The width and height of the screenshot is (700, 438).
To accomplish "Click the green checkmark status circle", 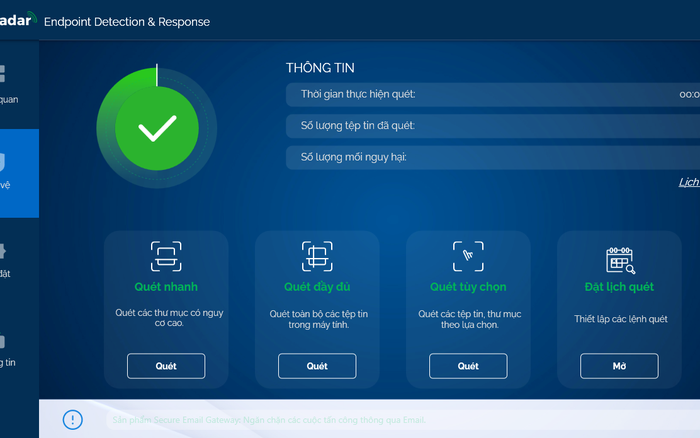I will (x=156, y=128).
